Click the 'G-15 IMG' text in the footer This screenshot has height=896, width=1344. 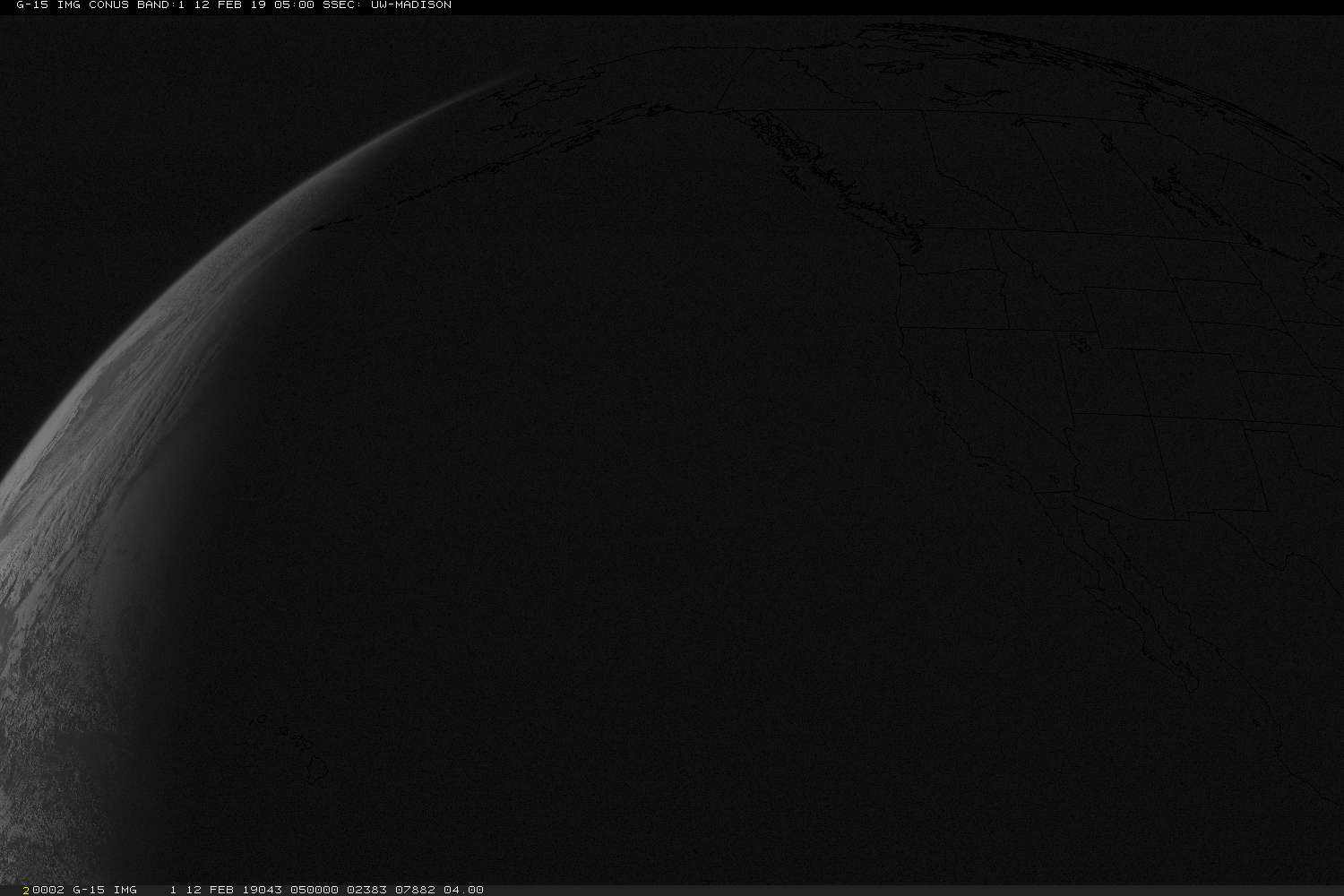click(x=105, y=890)
